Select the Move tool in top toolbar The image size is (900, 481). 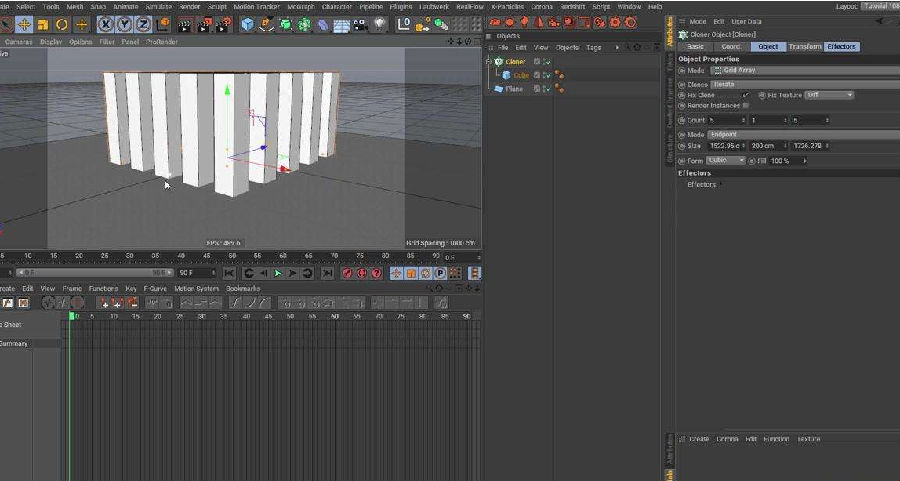[x=24, y=24]
